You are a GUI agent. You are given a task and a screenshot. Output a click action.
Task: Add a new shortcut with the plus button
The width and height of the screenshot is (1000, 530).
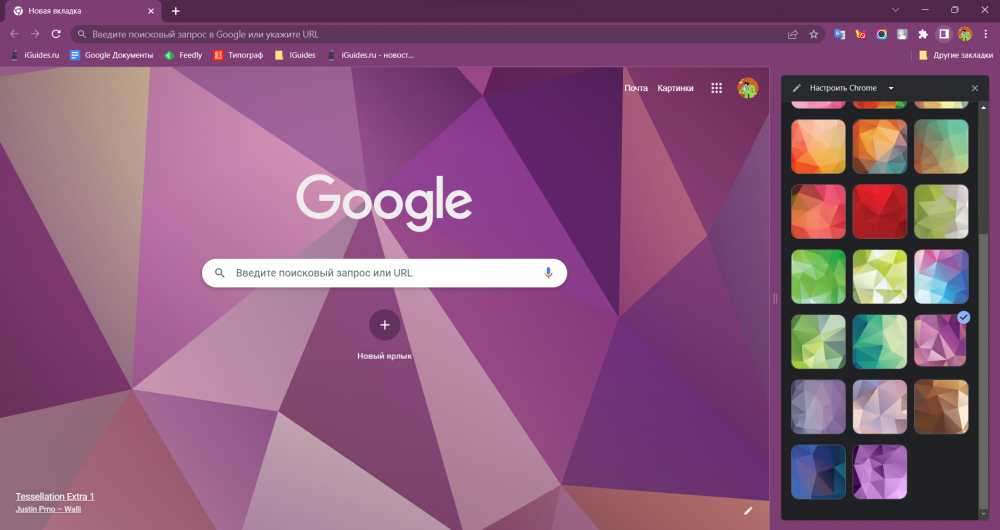pyautogui.click(x=385, y=325)
